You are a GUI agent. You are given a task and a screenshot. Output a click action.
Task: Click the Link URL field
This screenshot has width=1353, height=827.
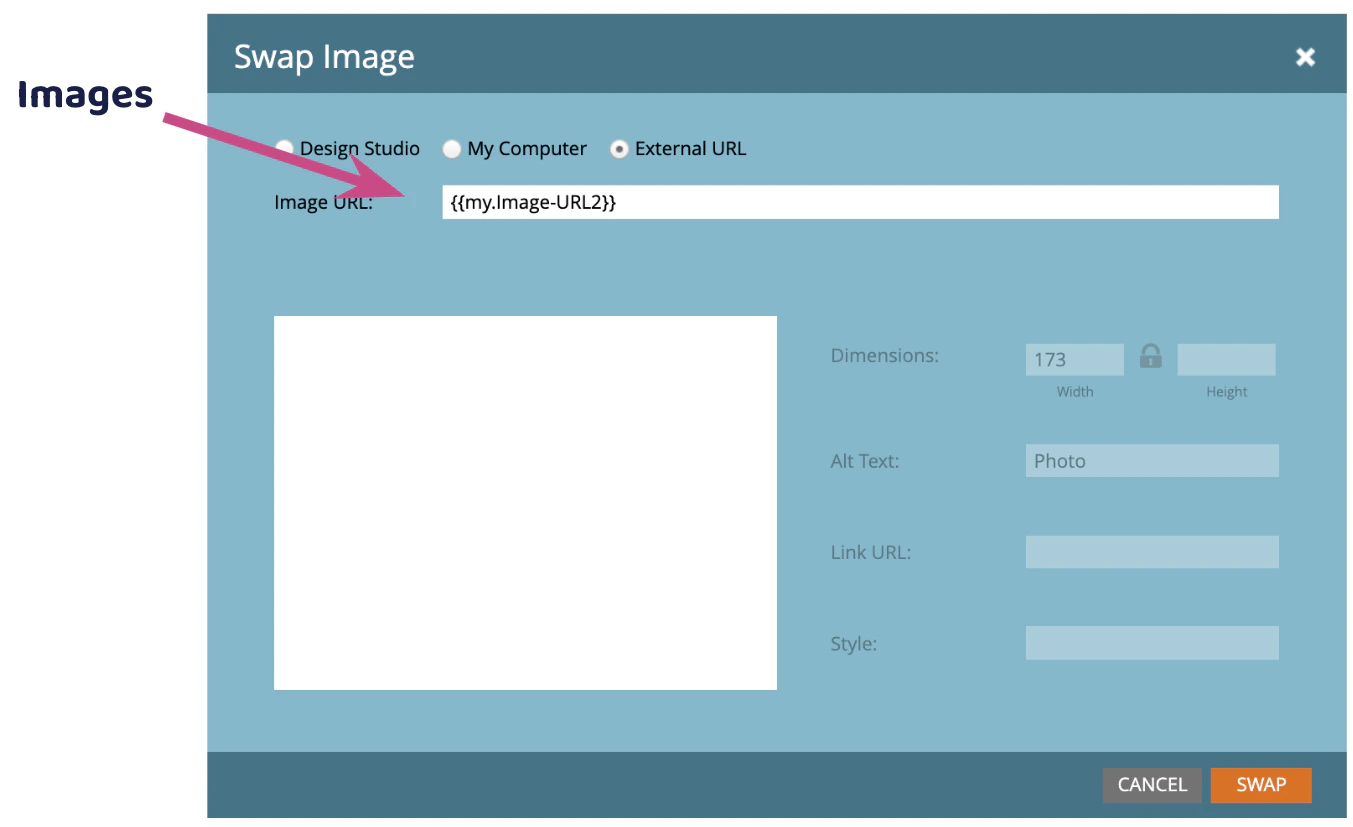tap(1151, 551)
